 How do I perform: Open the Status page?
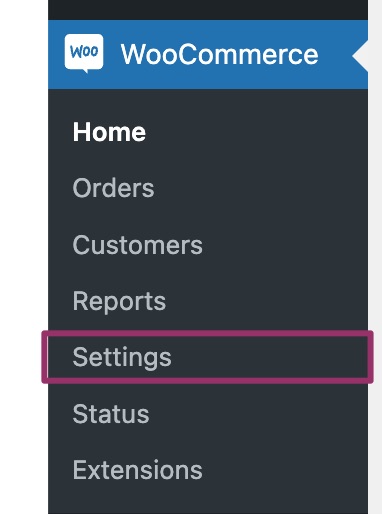coord(111,414)
